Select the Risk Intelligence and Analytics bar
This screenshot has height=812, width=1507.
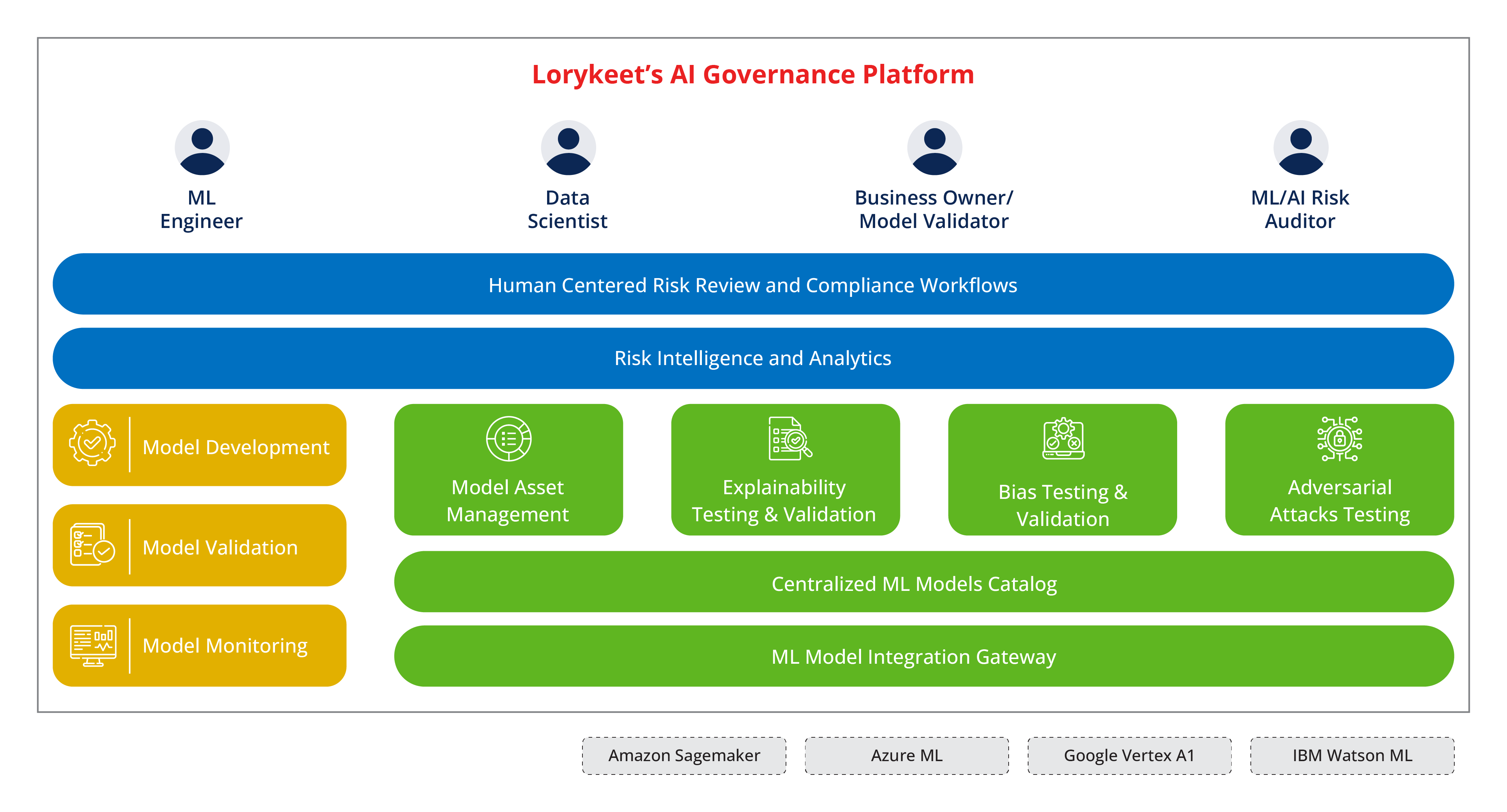pos(753,358)
